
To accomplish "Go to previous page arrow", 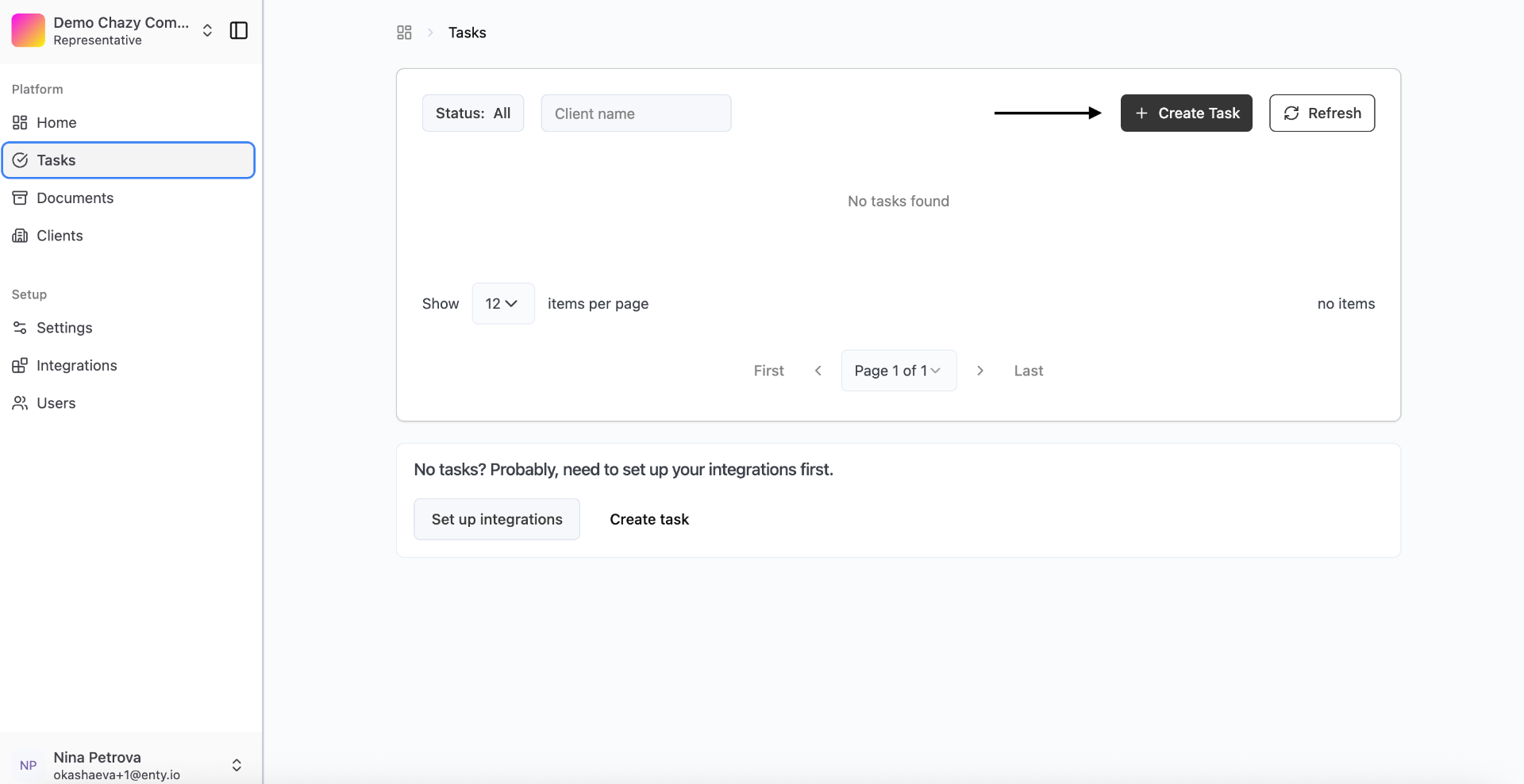I will click(x=818, y=371).
